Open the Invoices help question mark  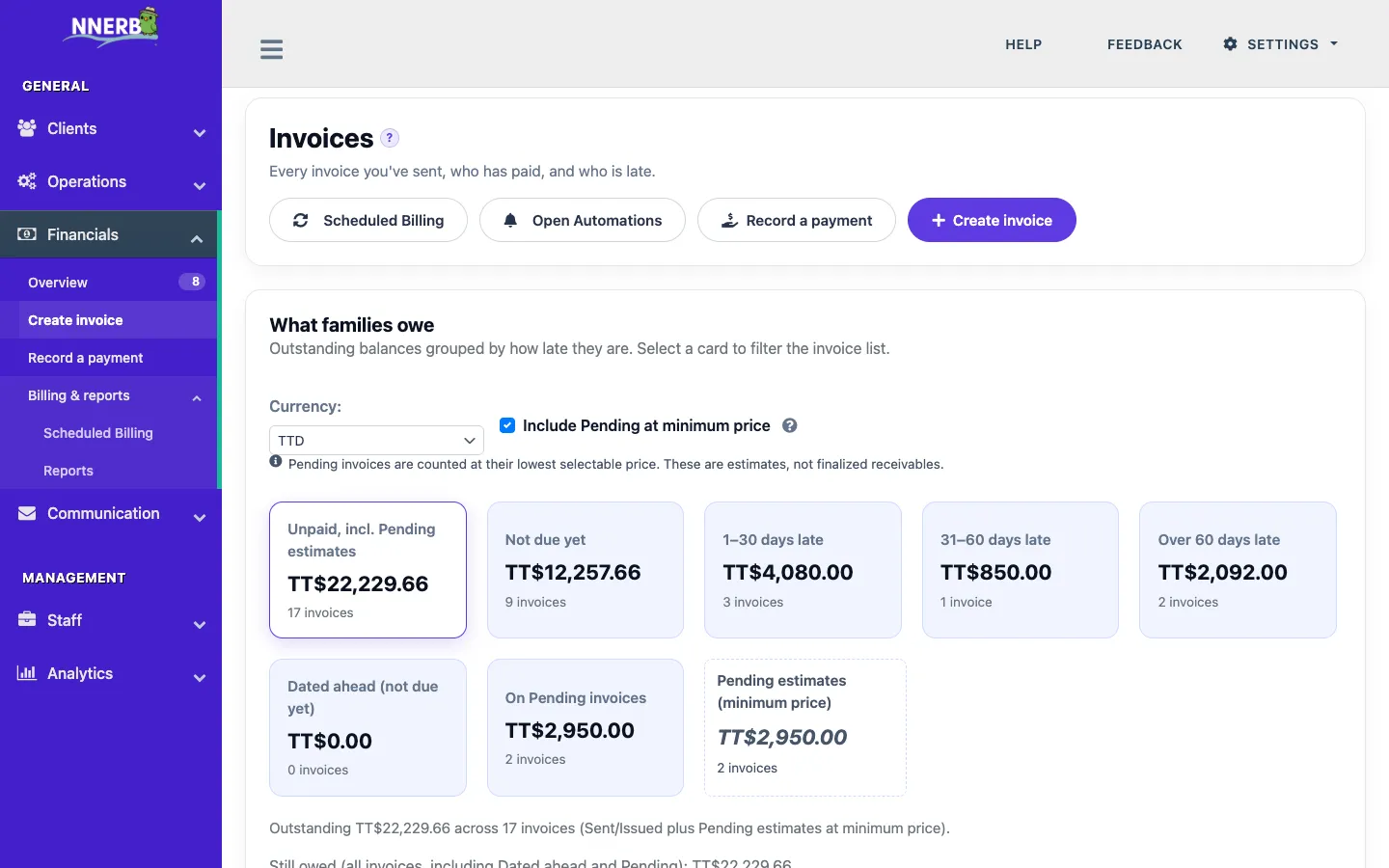390,138
